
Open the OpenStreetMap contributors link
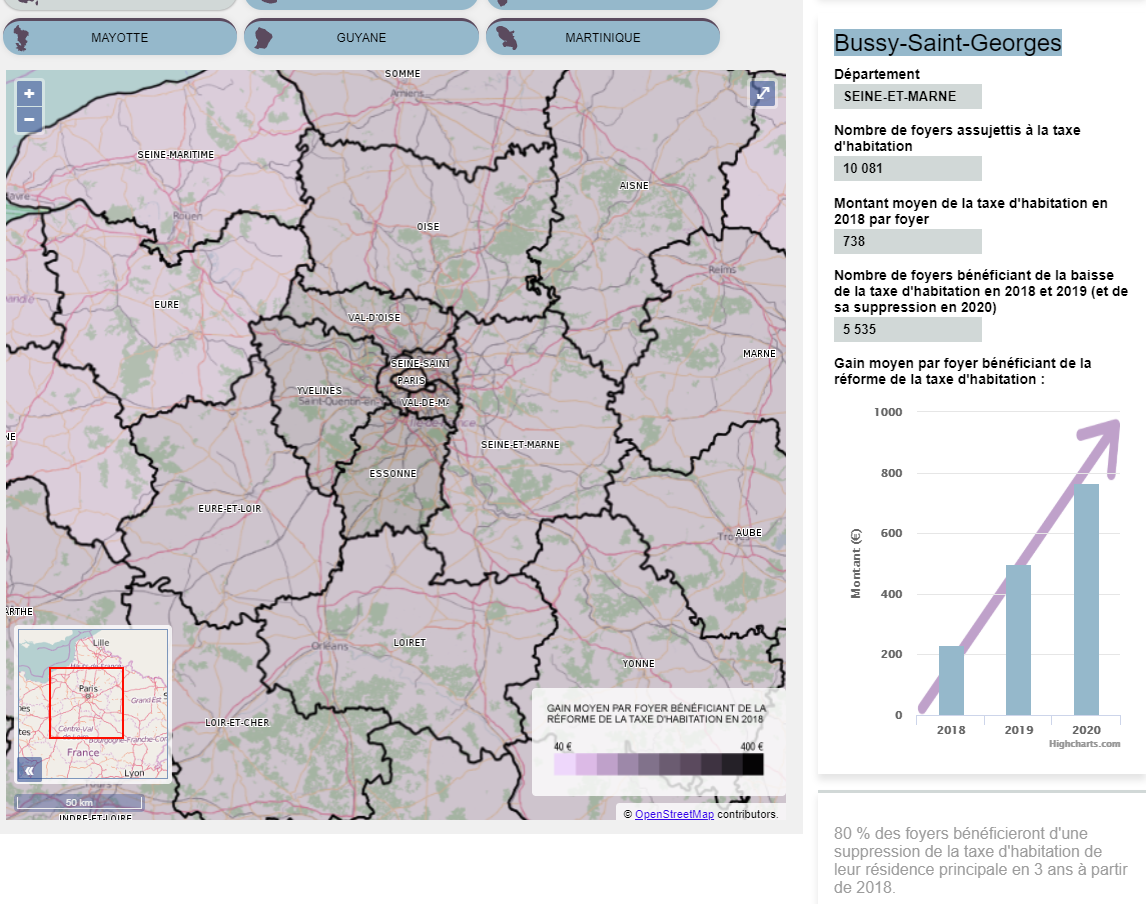[674, 814]
